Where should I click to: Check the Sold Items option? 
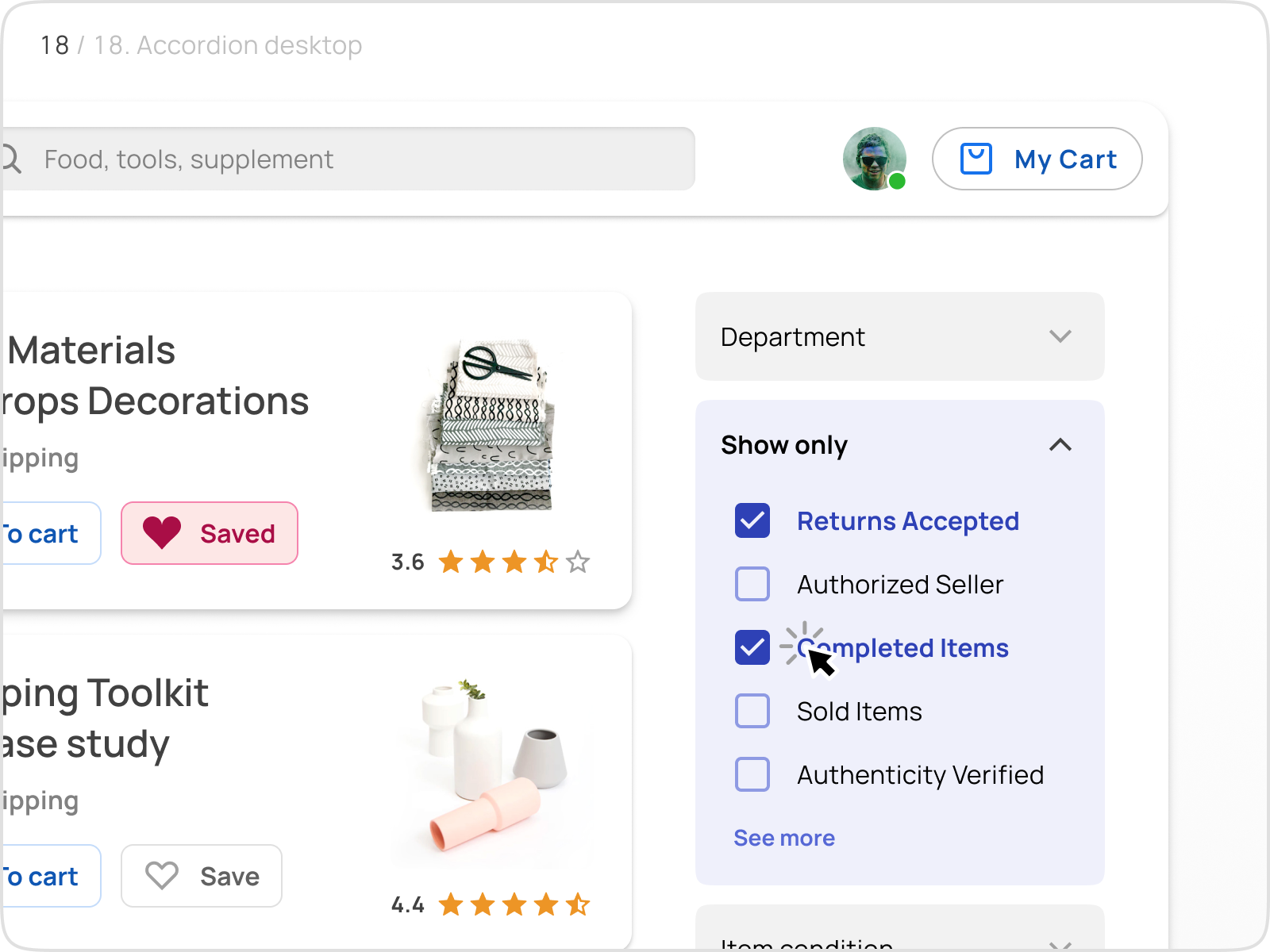(752, 712)
